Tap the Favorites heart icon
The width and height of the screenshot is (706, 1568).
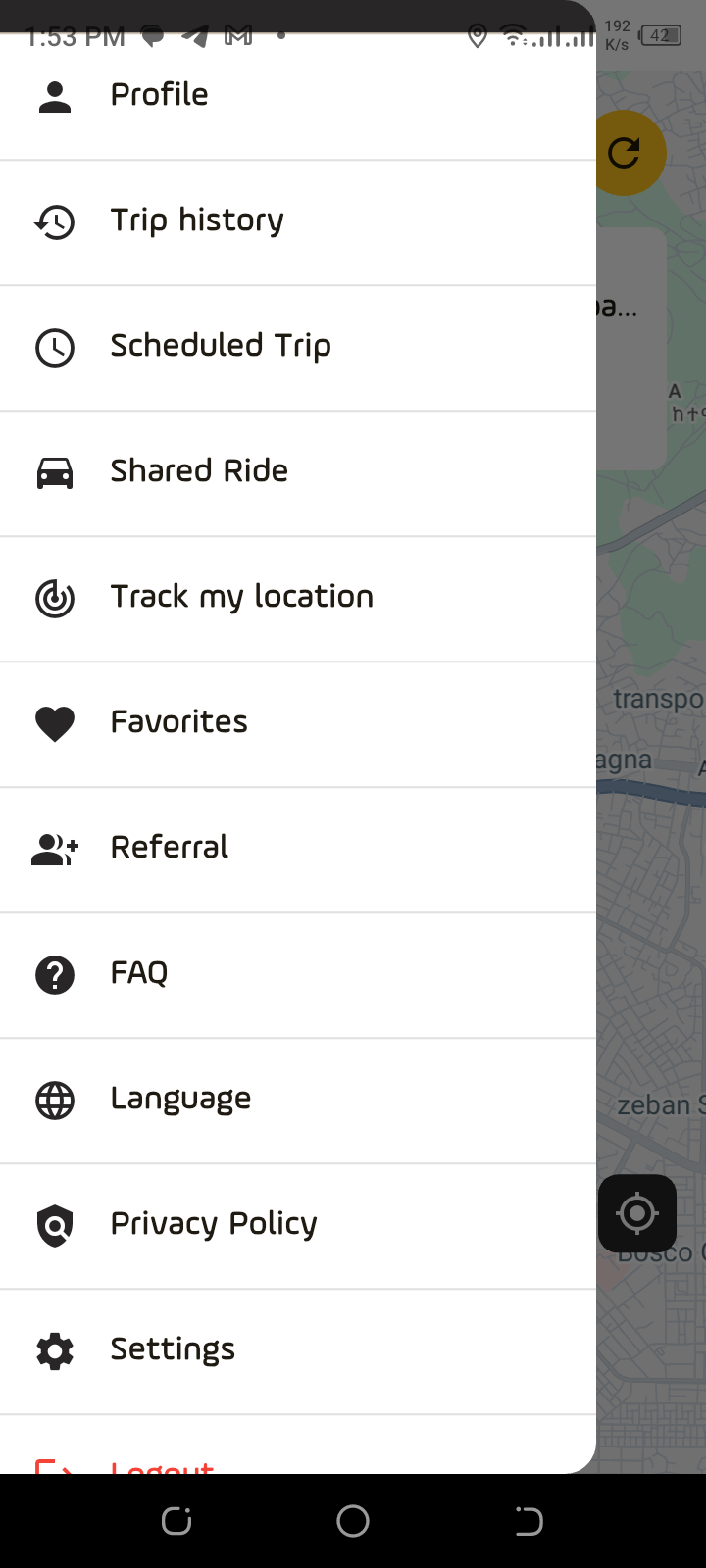click(55, 723)
